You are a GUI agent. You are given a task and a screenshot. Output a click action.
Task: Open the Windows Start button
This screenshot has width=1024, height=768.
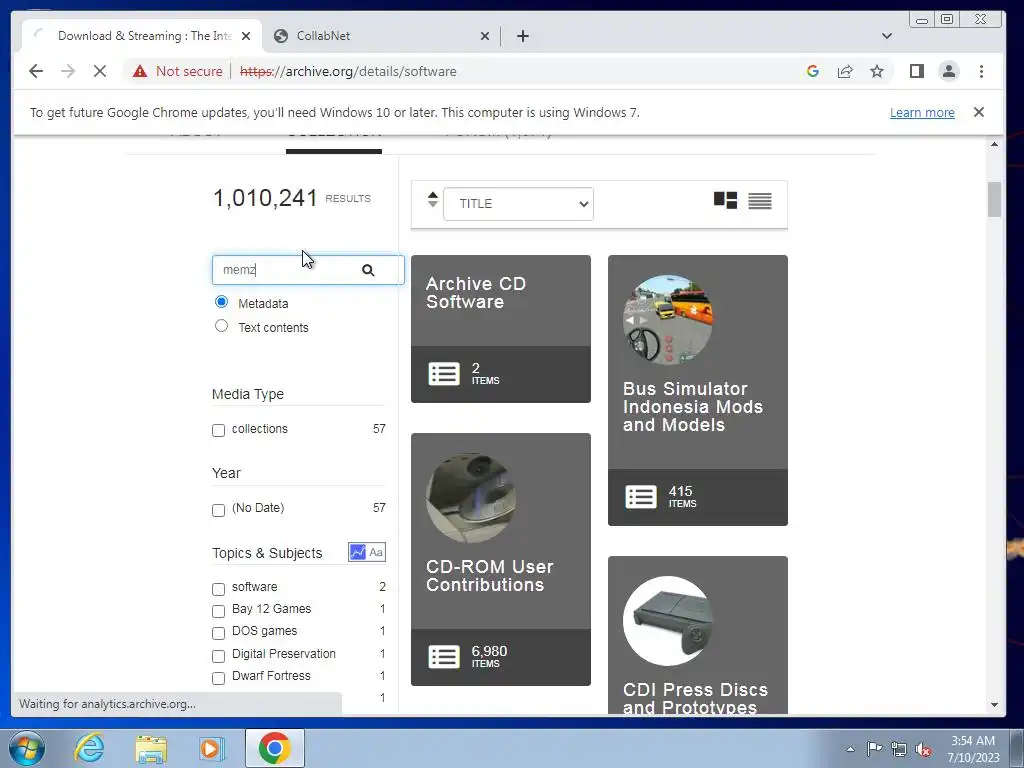coord(27,748)
